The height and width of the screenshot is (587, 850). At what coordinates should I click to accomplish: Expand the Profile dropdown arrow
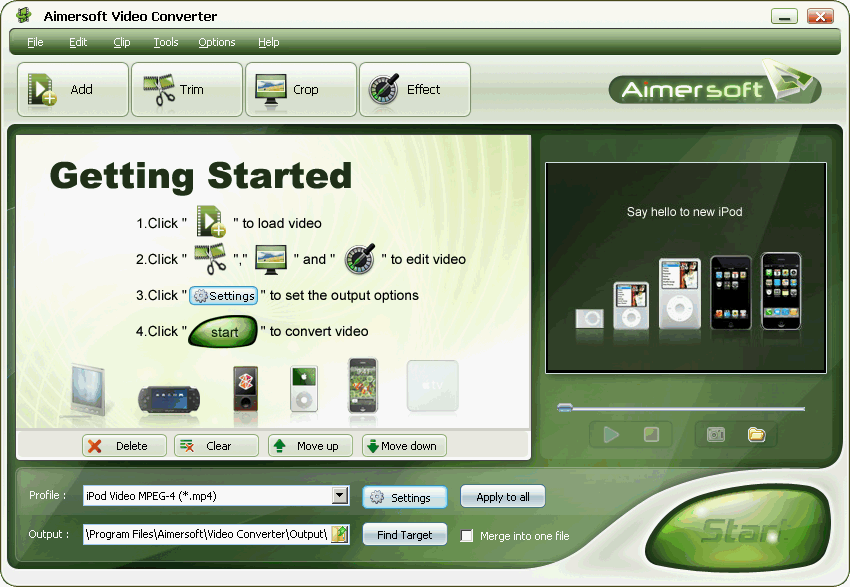pos(340,495)
